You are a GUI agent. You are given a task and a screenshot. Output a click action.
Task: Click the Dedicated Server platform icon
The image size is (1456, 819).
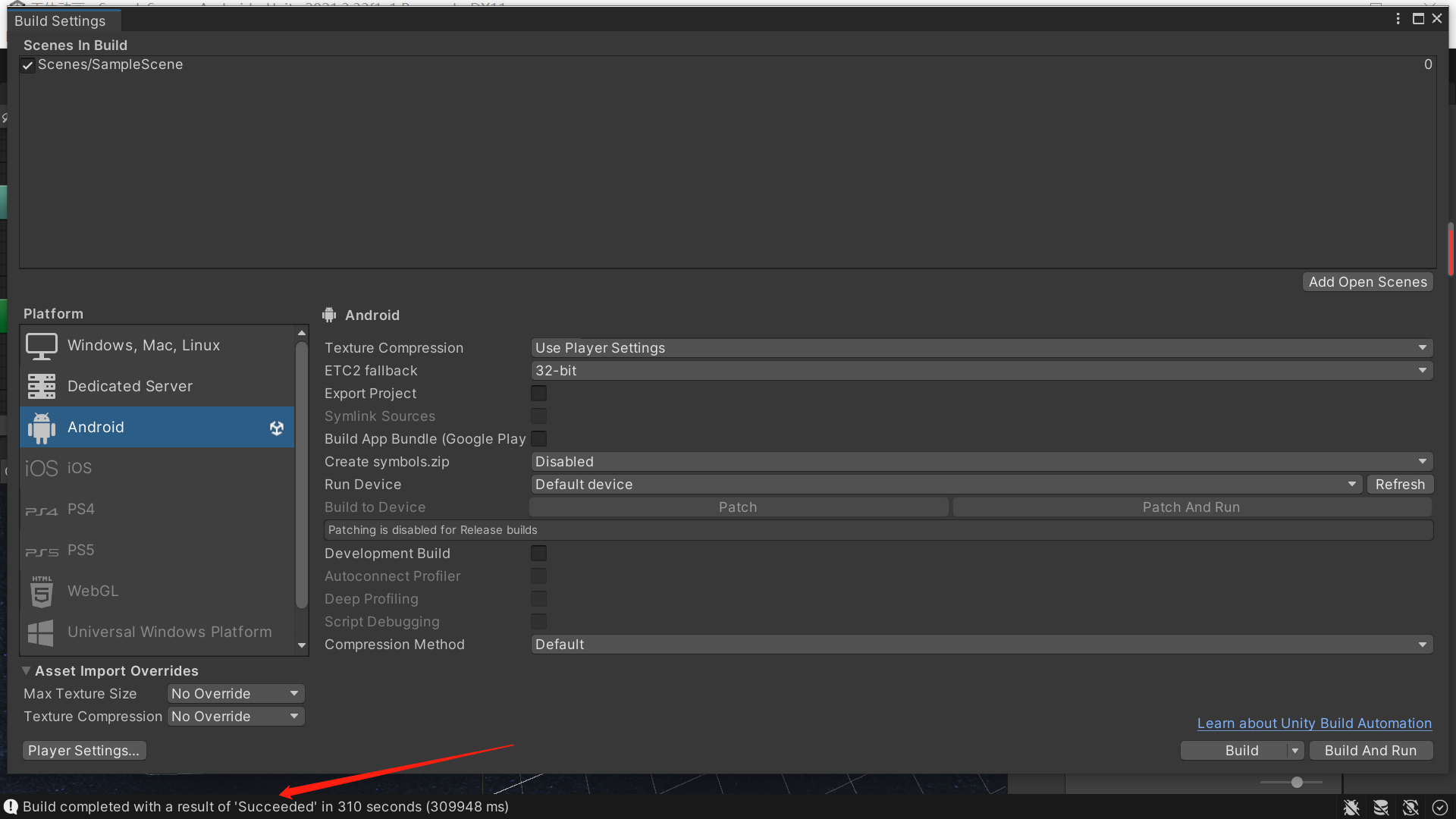point(42,385)
